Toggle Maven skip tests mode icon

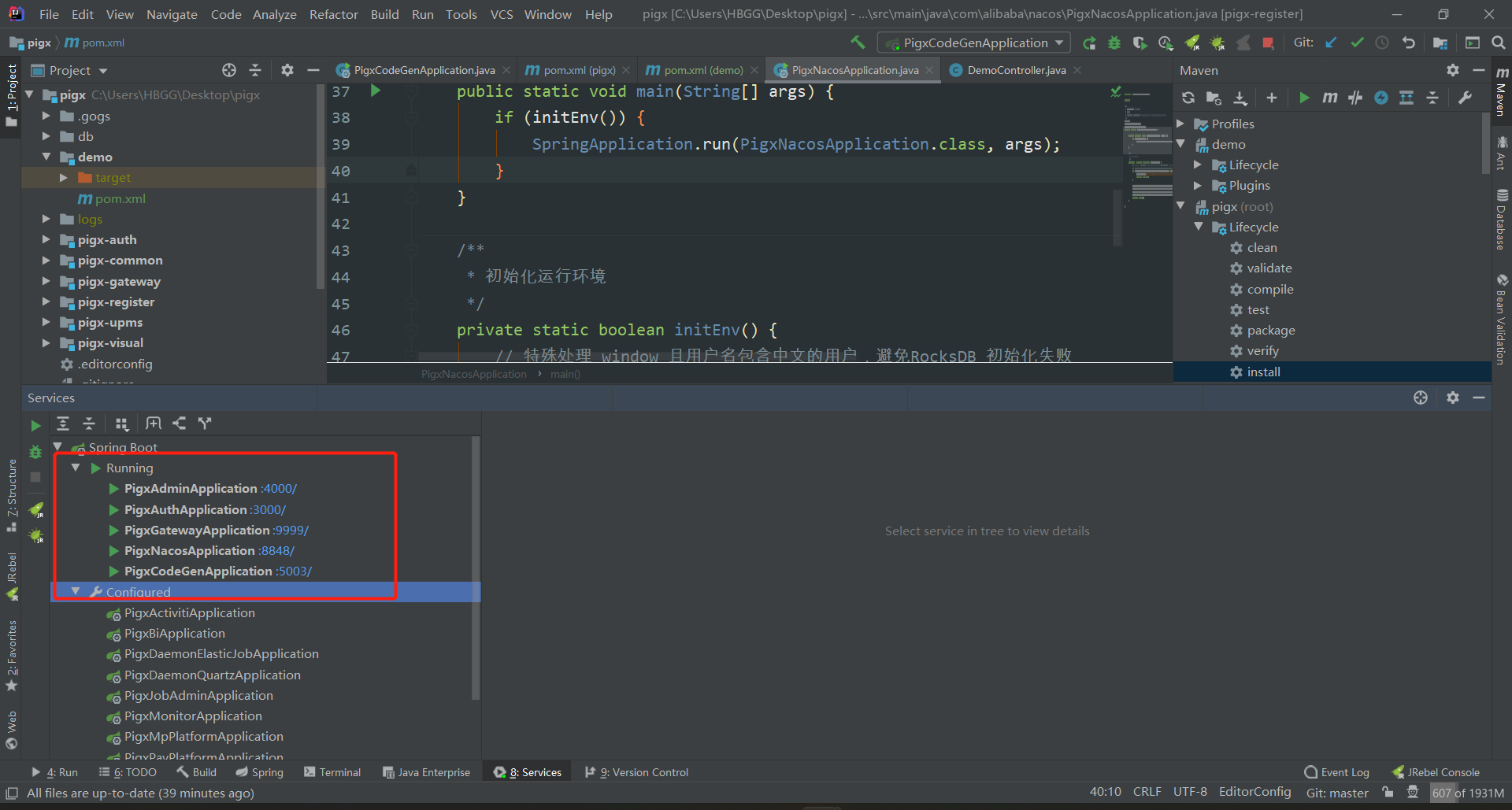pos(1381,98)
